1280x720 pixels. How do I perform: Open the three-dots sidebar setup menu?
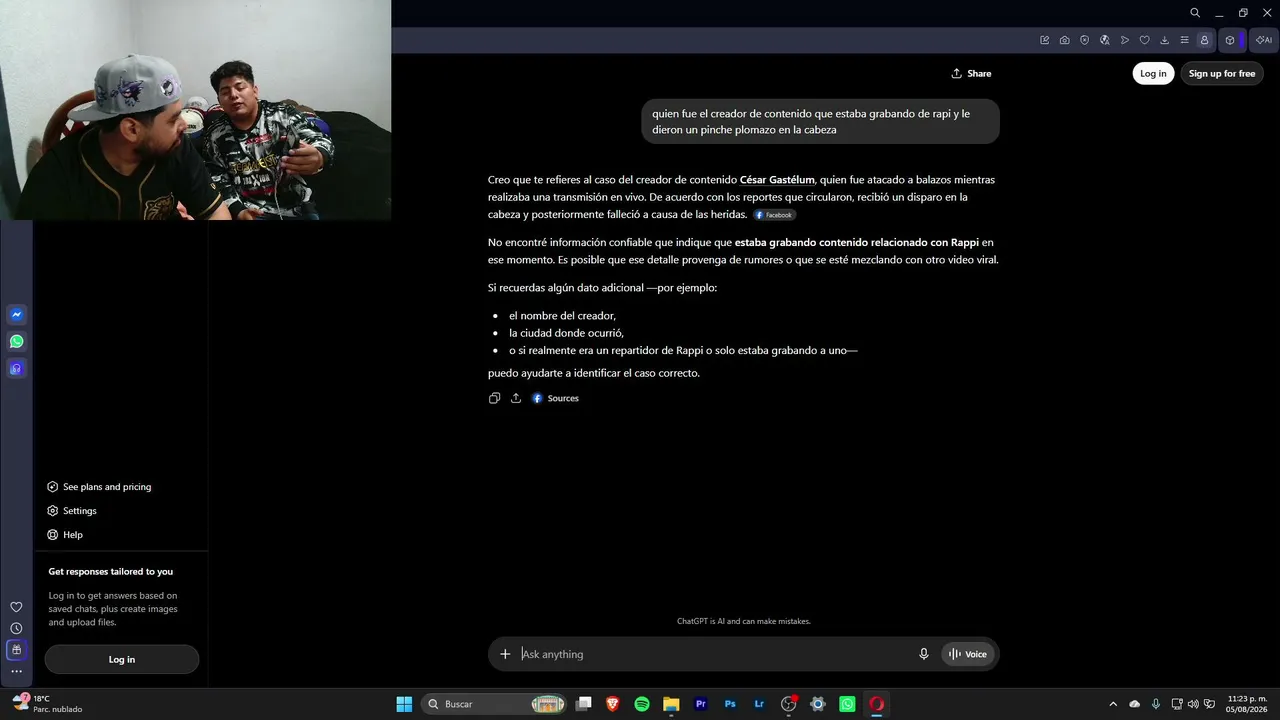coord(16,671)
